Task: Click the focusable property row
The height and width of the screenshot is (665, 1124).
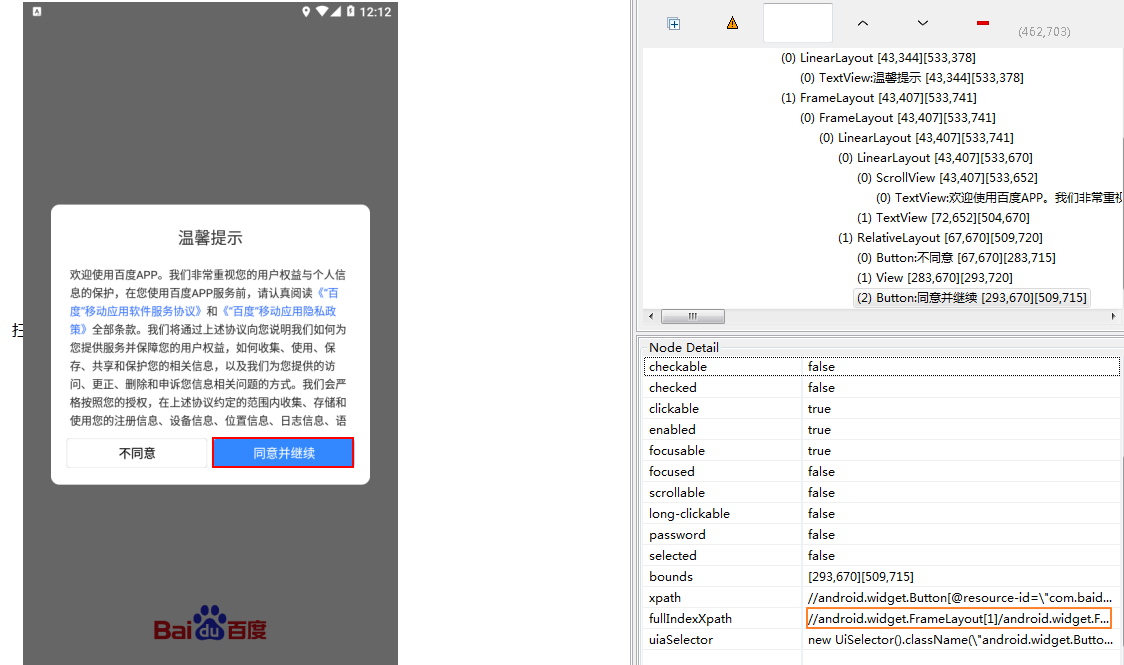Action: (882, 451)
